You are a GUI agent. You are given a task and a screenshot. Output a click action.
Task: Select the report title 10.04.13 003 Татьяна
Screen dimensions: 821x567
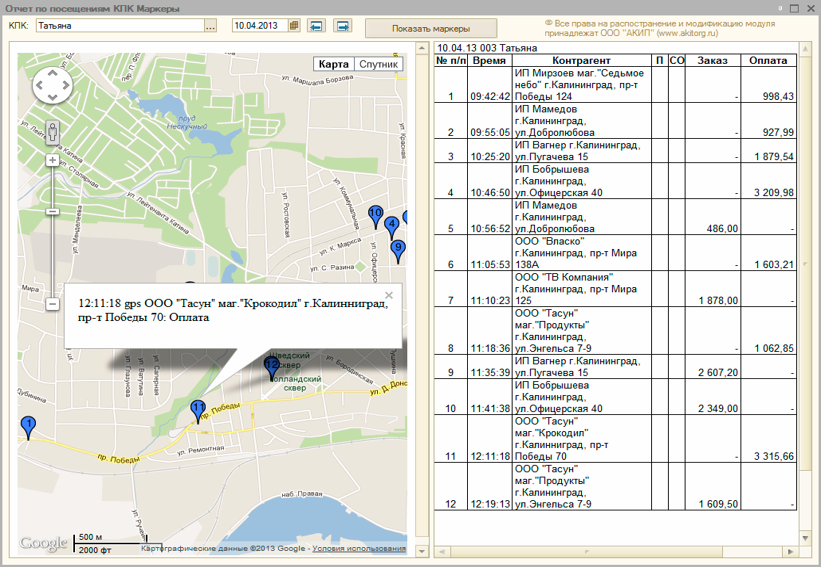(x=487, y=48)
